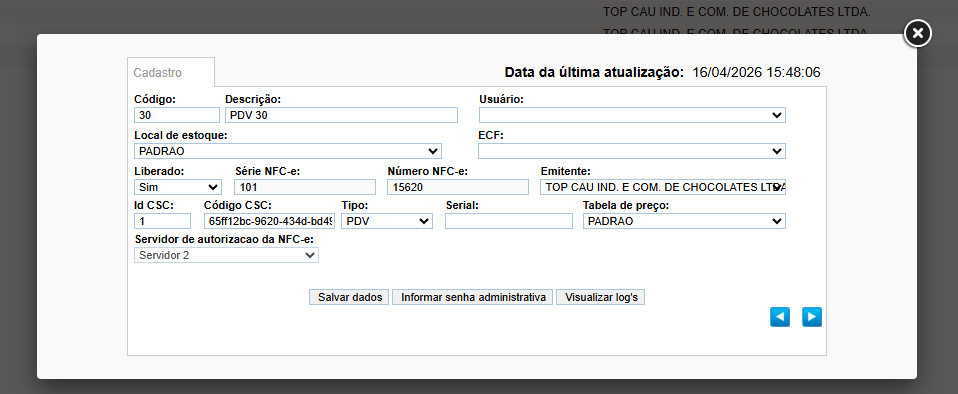958x394 pixels.
Task: Click background row TOP CAU IND. E COM.
Action: pyautogui.click(x=736, y=12)
